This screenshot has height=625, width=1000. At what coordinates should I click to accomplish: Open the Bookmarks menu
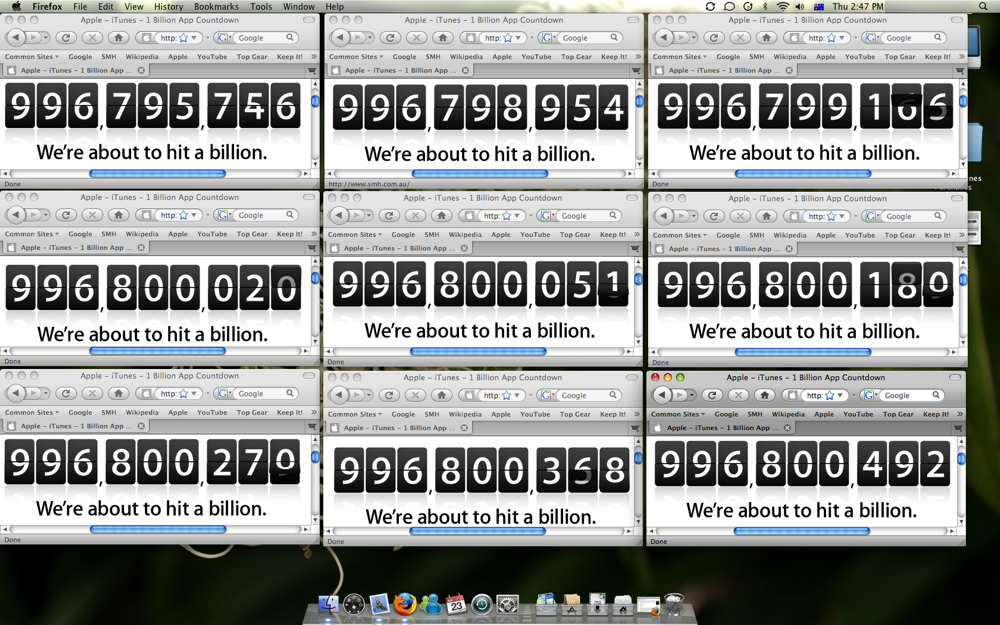coord(216,6)
